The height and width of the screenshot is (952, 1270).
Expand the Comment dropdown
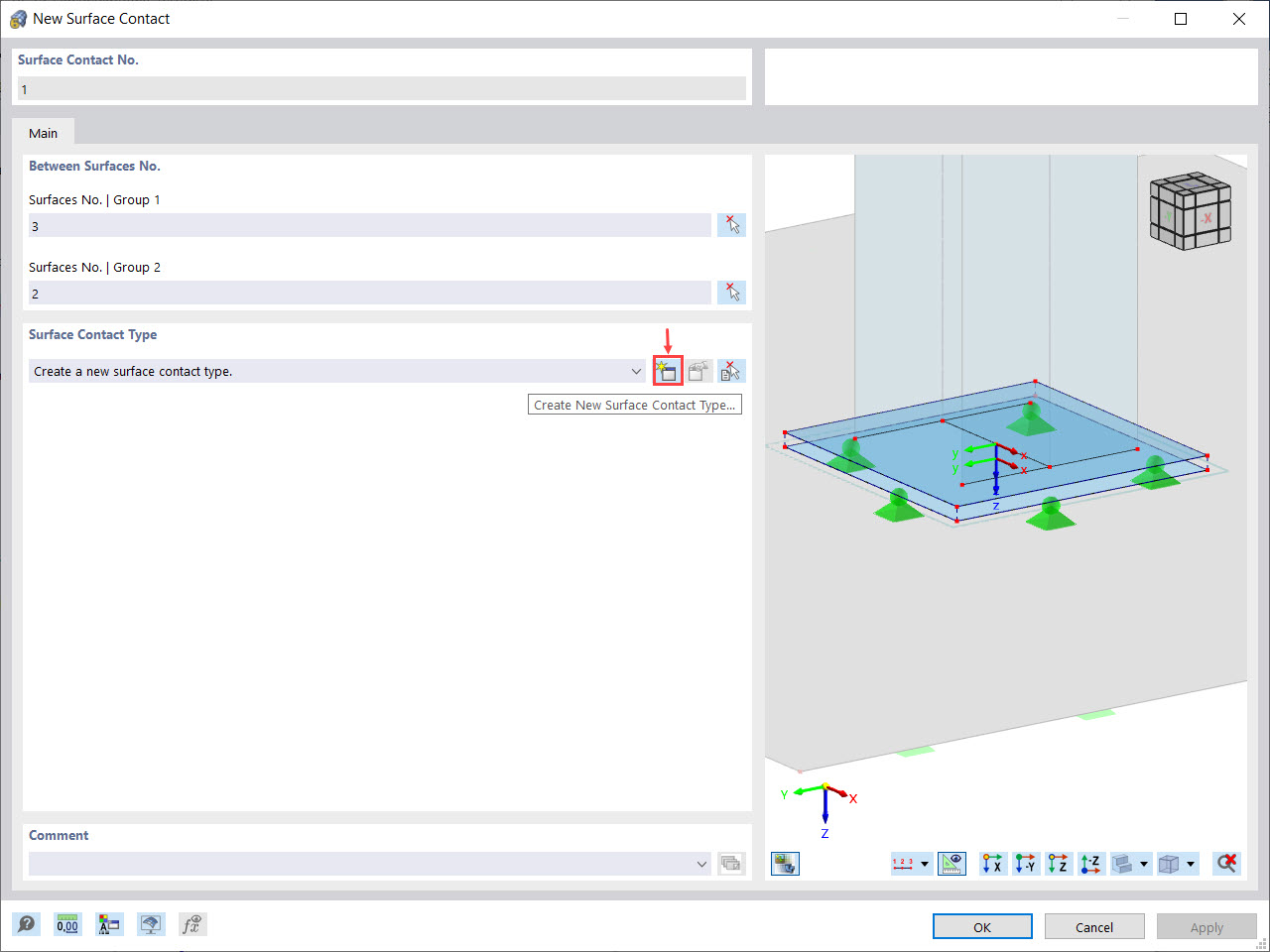click(701, 864)
